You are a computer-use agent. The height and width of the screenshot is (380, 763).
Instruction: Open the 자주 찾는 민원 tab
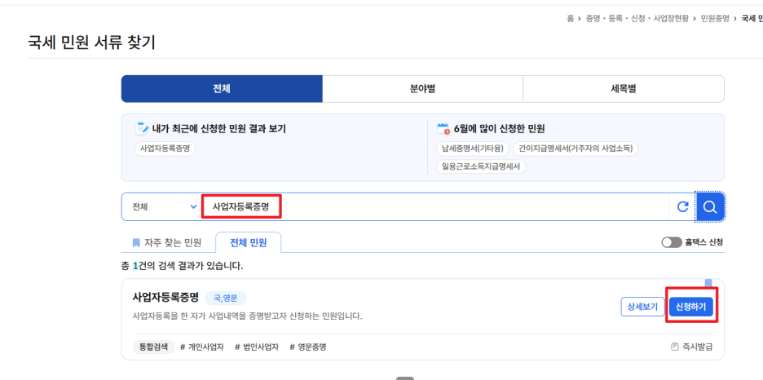pos(167,242)
